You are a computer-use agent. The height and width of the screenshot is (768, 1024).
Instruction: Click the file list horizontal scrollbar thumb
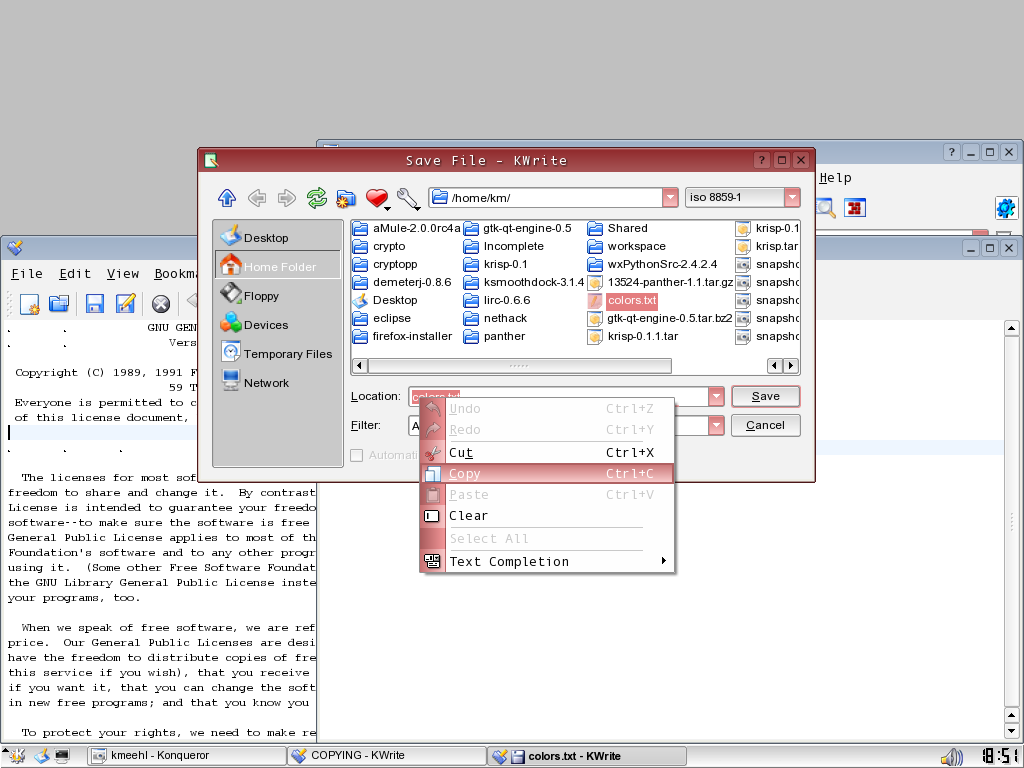(520, 366)
